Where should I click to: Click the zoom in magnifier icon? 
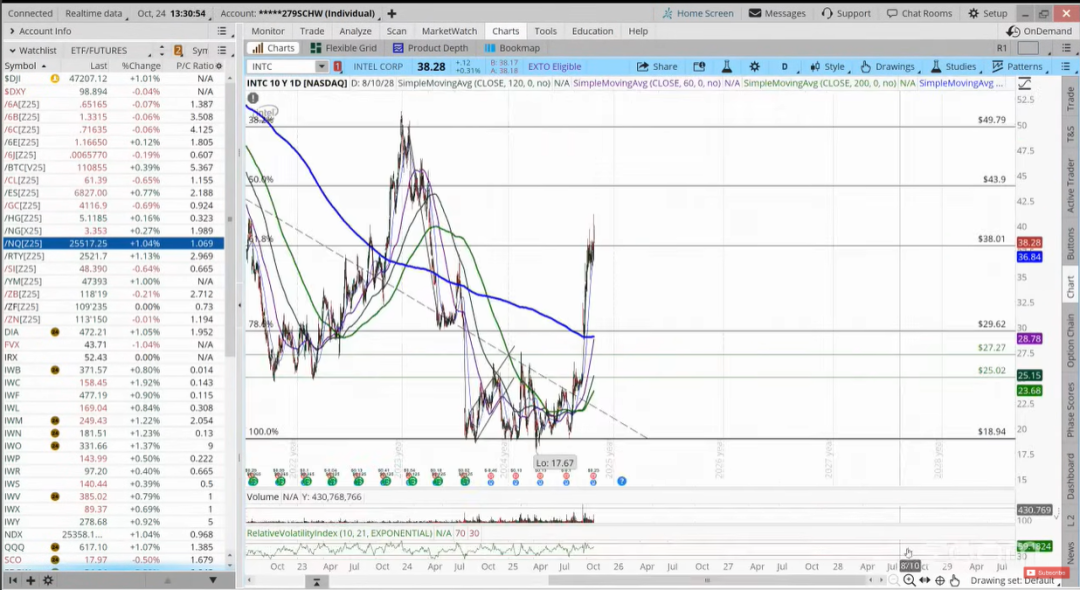tap(909, 580)
